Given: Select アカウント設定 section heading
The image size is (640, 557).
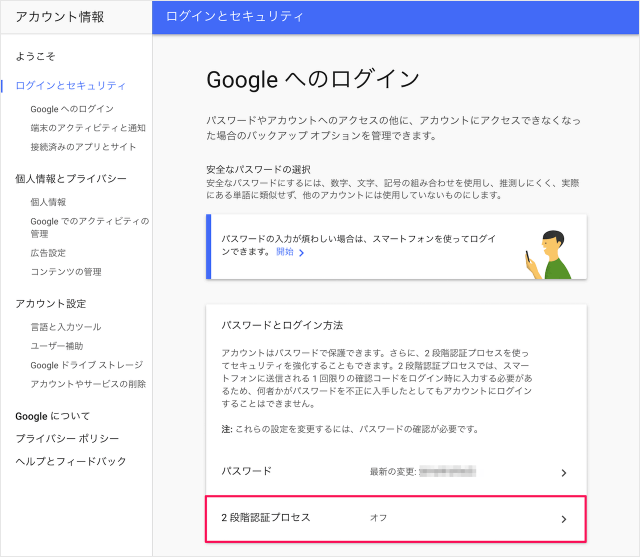Looking at the screenshot, I should [x=51, y=303].
